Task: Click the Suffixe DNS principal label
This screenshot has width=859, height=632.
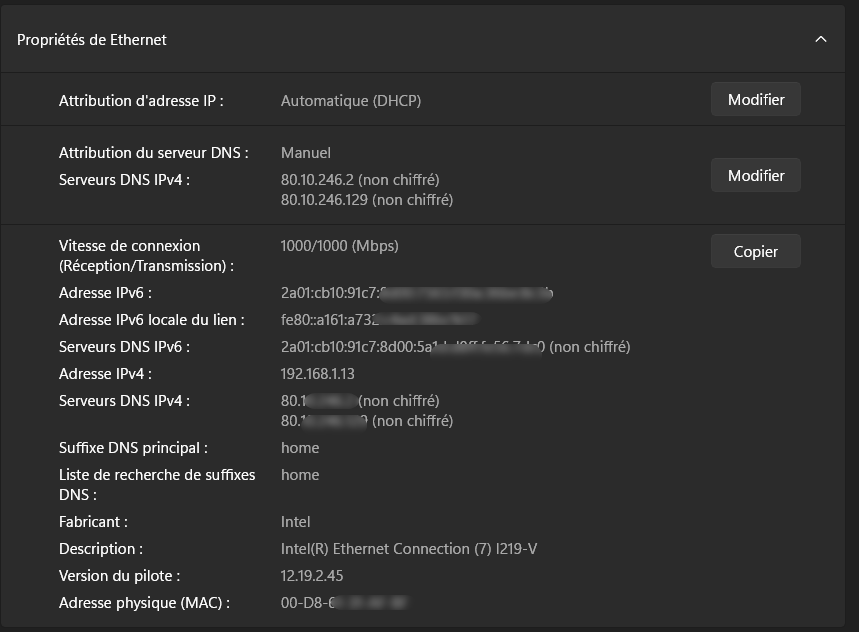Action: [x=133, y=448]
